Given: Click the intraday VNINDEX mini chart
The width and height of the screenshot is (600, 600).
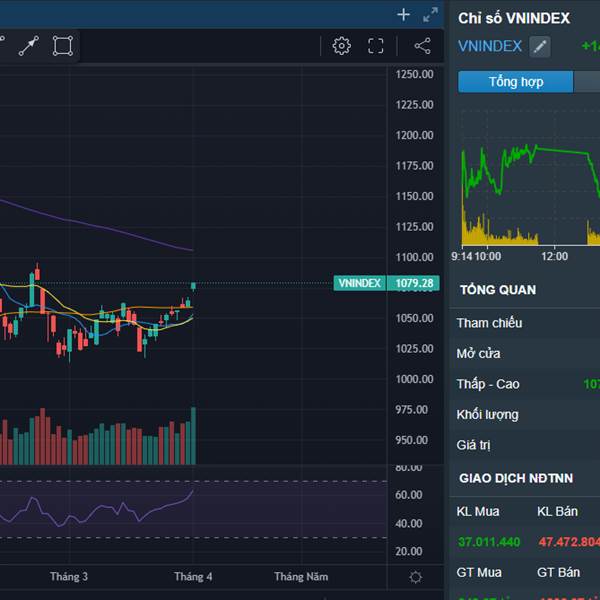Looking at the screenshot, I should pos(530,178).
